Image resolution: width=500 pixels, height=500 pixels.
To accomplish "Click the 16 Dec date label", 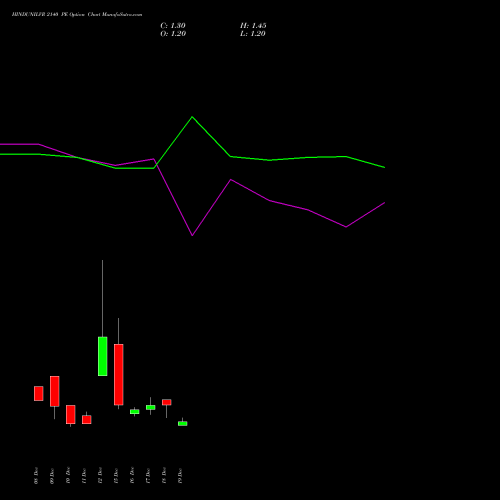I will coord(132,476).
